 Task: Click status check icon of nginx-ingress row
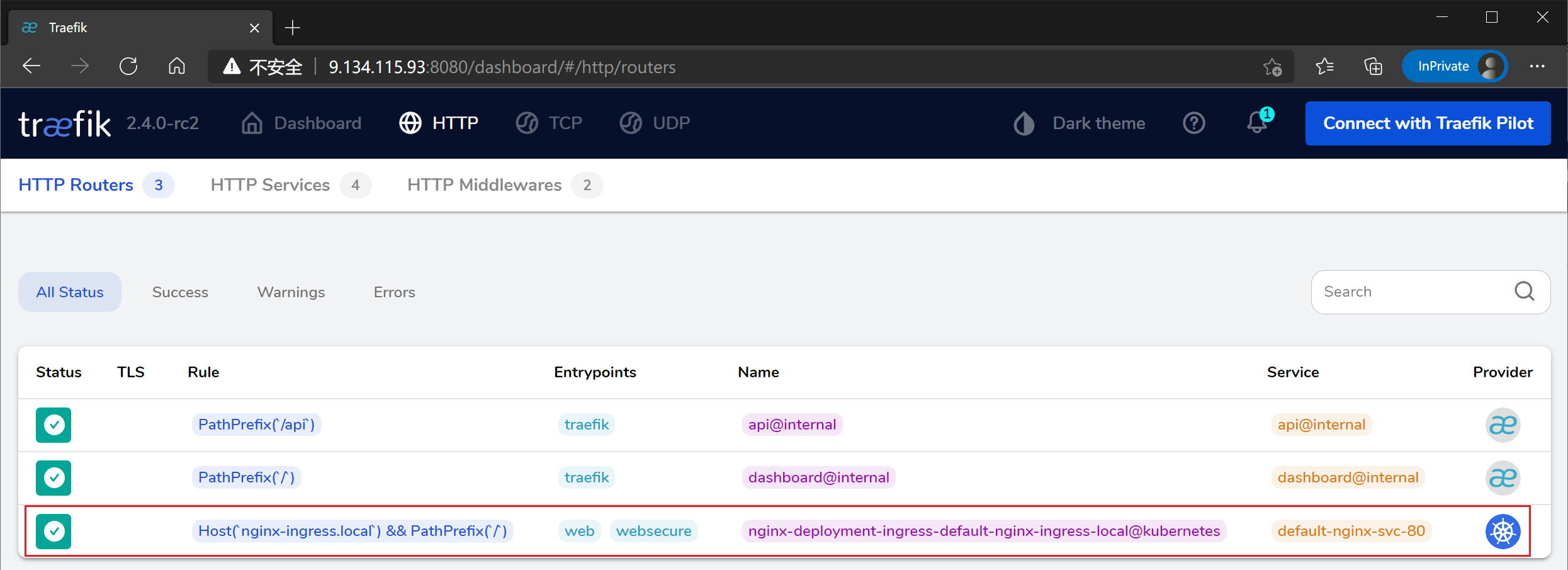tap(54, 532)
